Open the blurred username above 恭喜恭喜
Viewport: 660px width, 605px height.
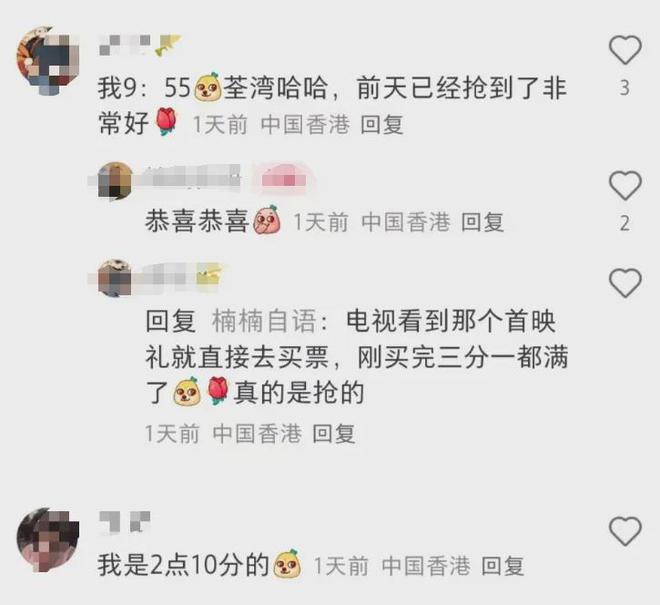[x=188, y=179]
